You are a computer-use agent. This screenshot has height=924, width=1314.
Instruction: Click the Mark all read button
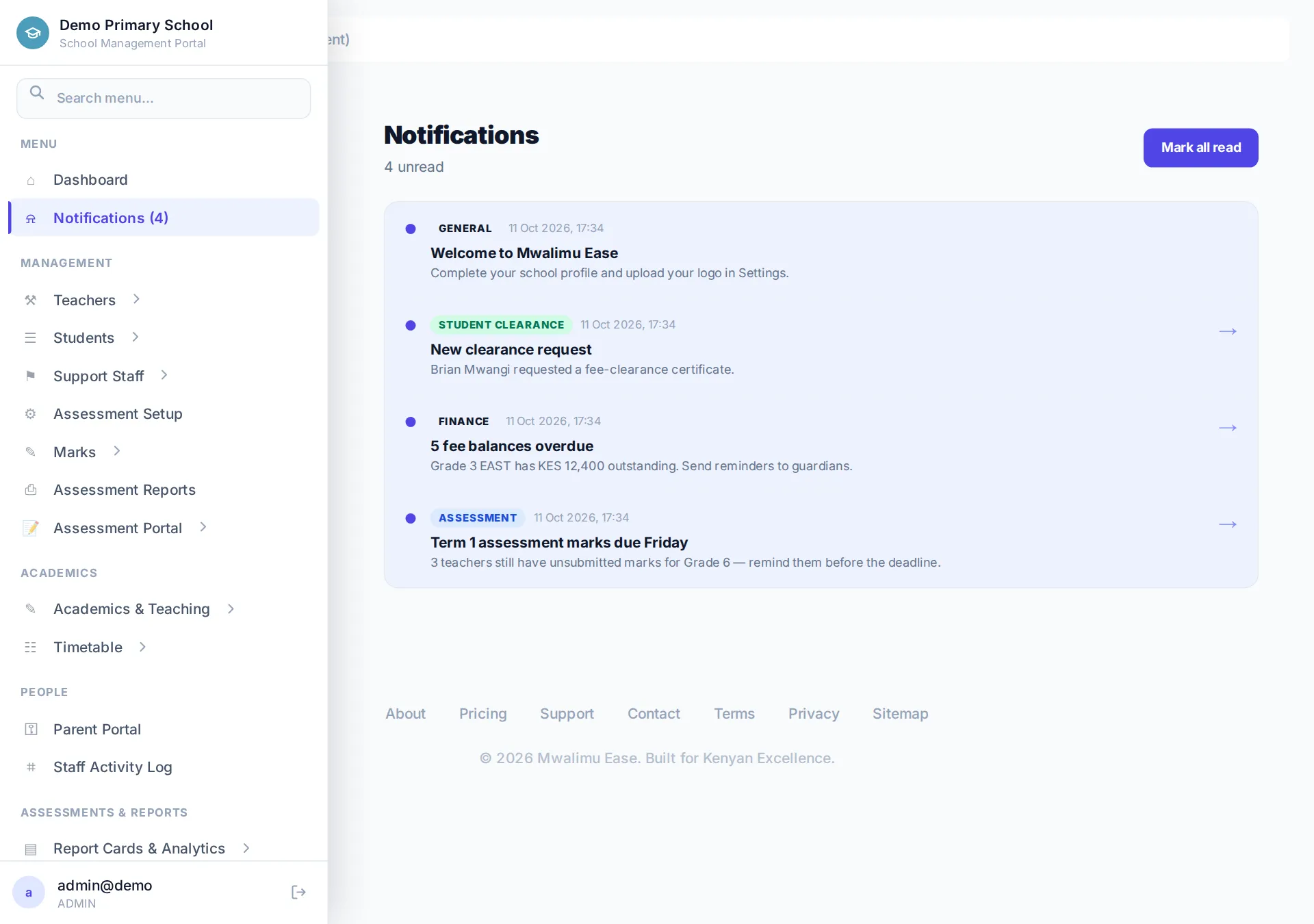(x=1200, y=148)
